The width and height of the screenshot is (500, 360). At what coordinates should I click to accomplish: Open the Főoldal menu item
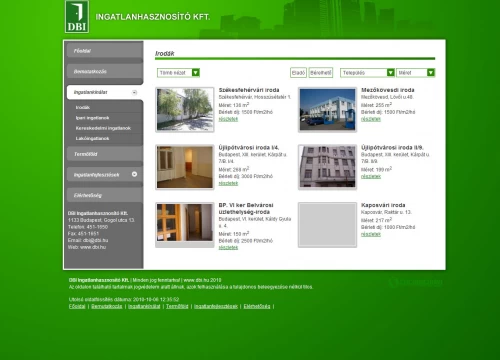tap(105, 51)
